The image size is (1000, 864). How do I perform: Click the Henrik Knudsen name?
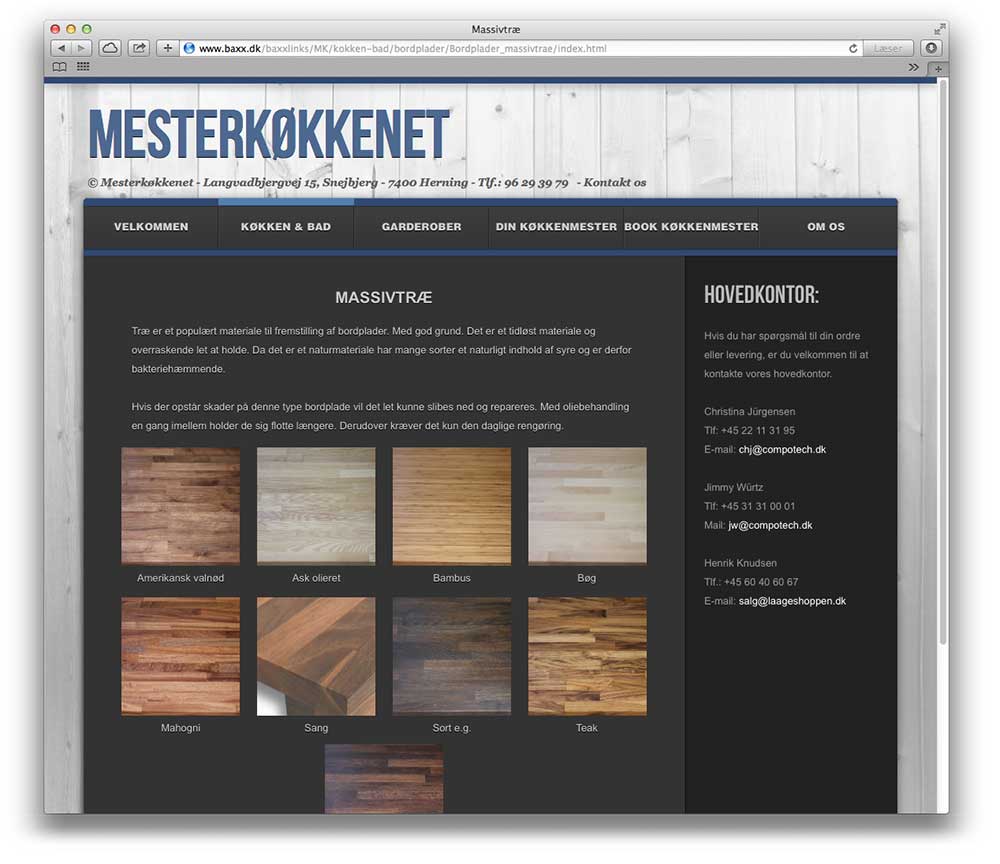click(x=740, y=563)
